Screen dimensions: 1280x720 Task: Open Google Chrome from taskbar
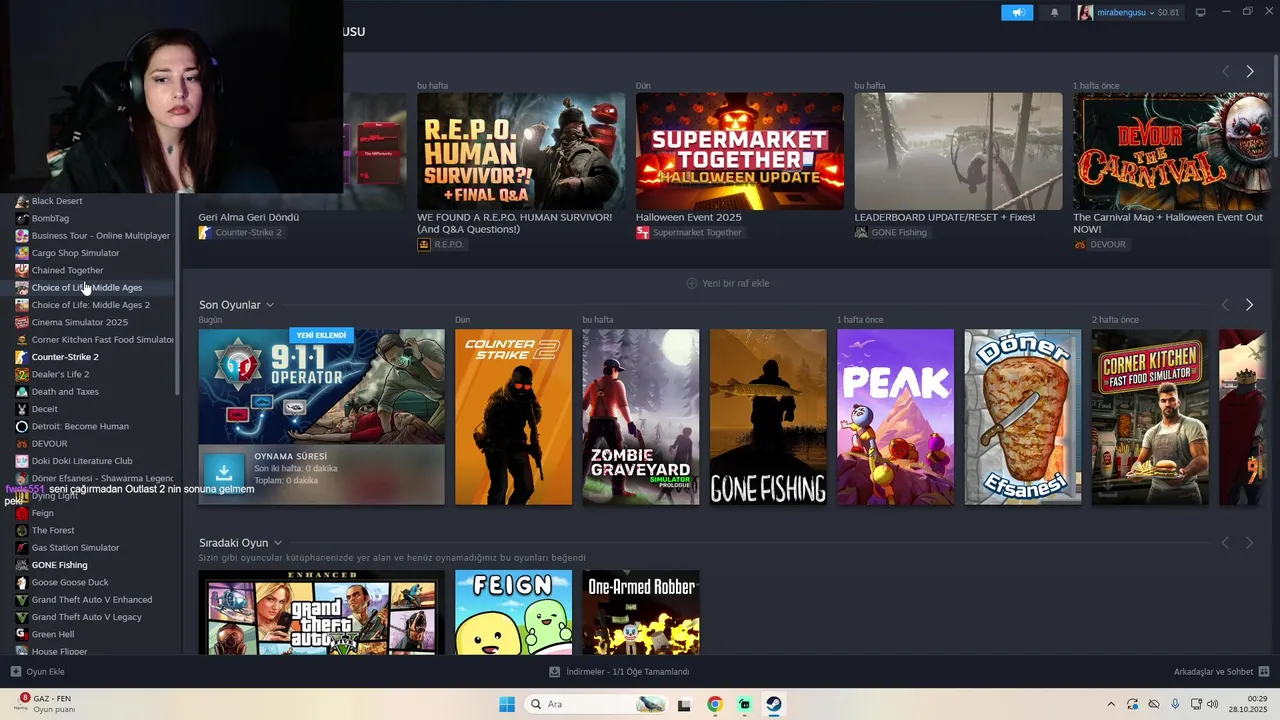tap(714, 704)
